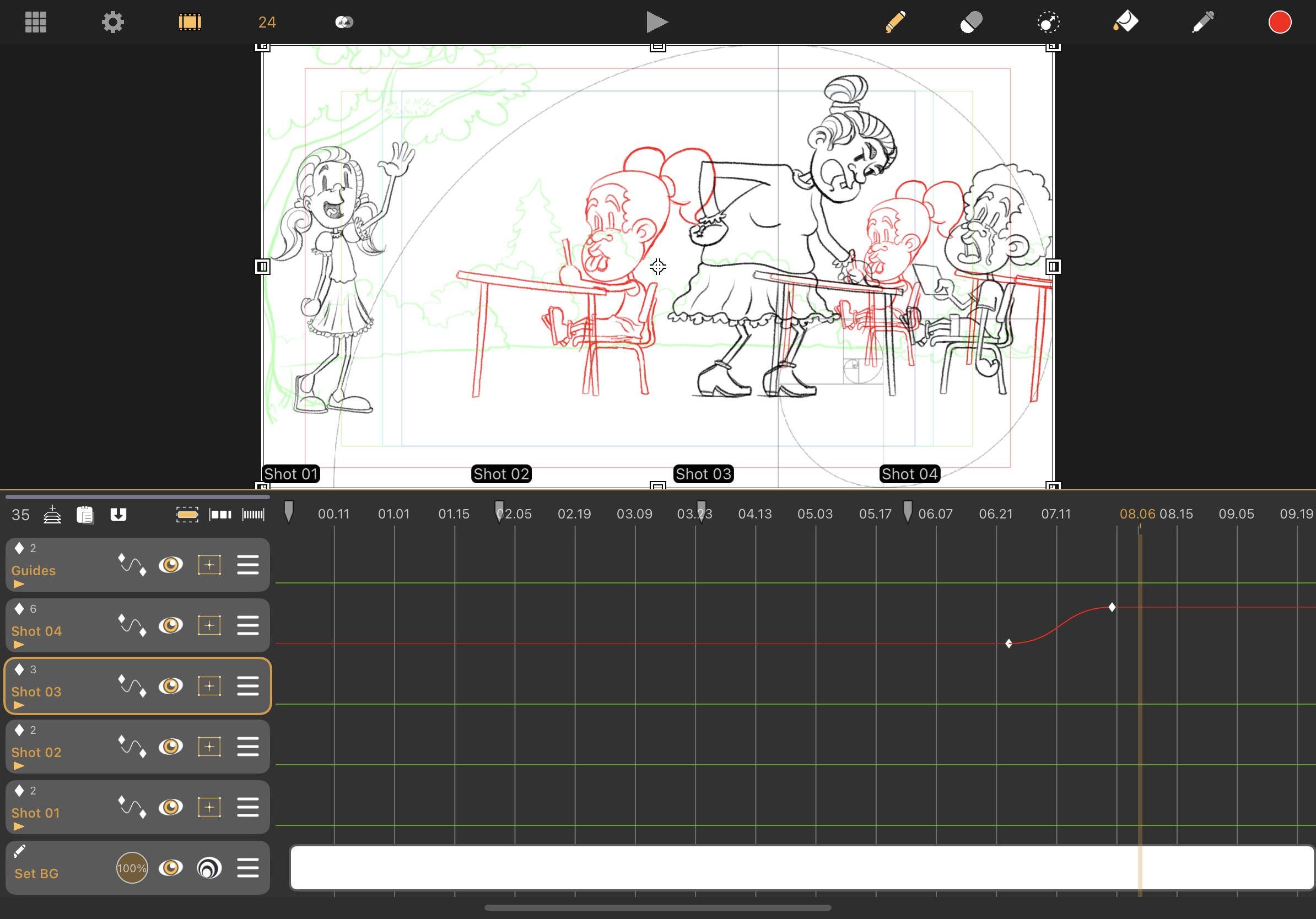Expand the Shot 01 layer triangle
The height and width of the screenshot is (919, 1316).
(19, 827)
